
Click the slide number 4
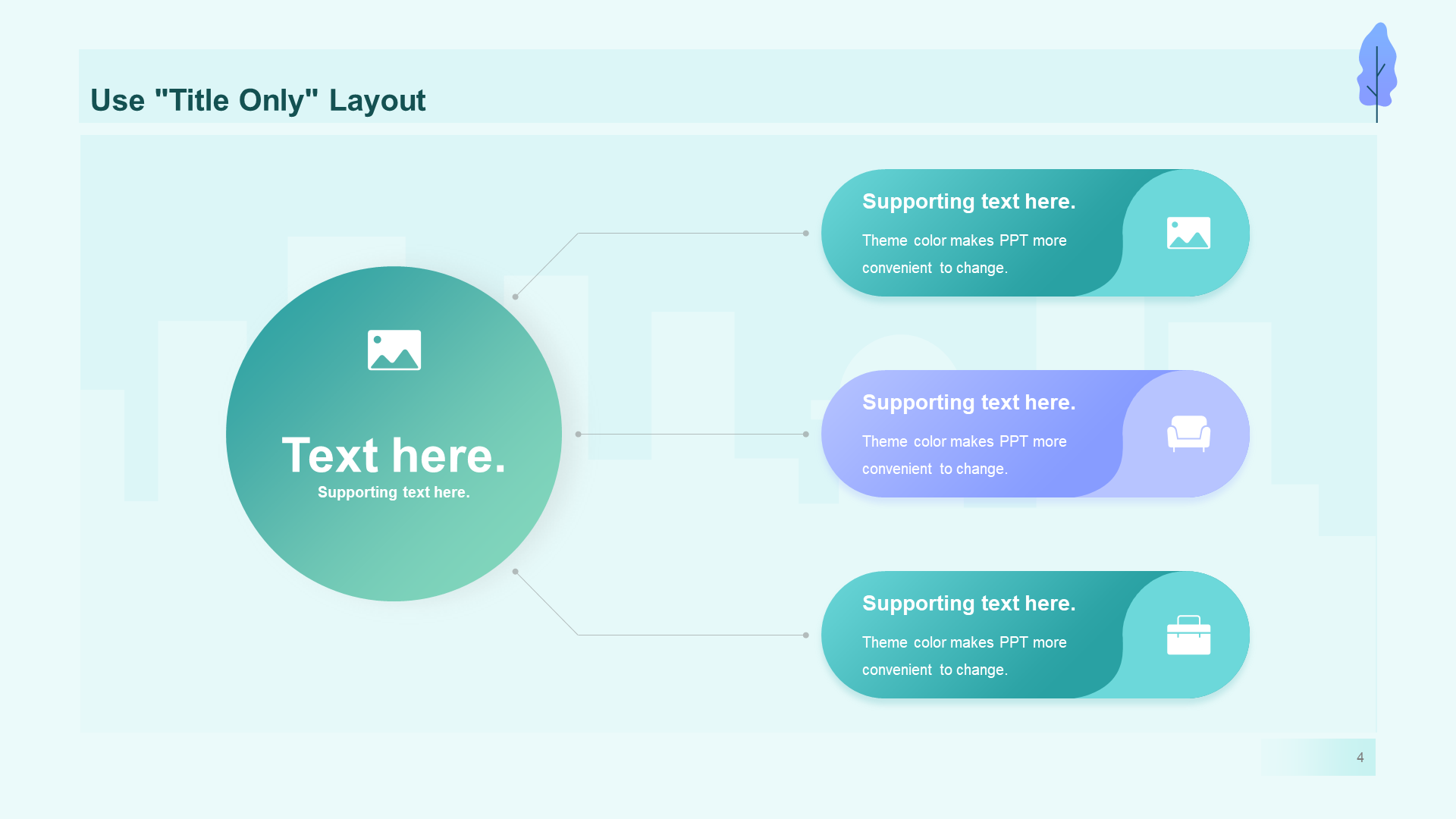point(1360,758)
